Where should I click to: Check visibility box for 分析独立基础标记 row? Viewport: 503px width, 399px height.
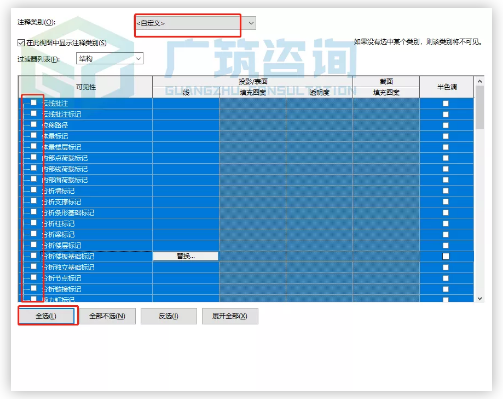tap(33, 267)
